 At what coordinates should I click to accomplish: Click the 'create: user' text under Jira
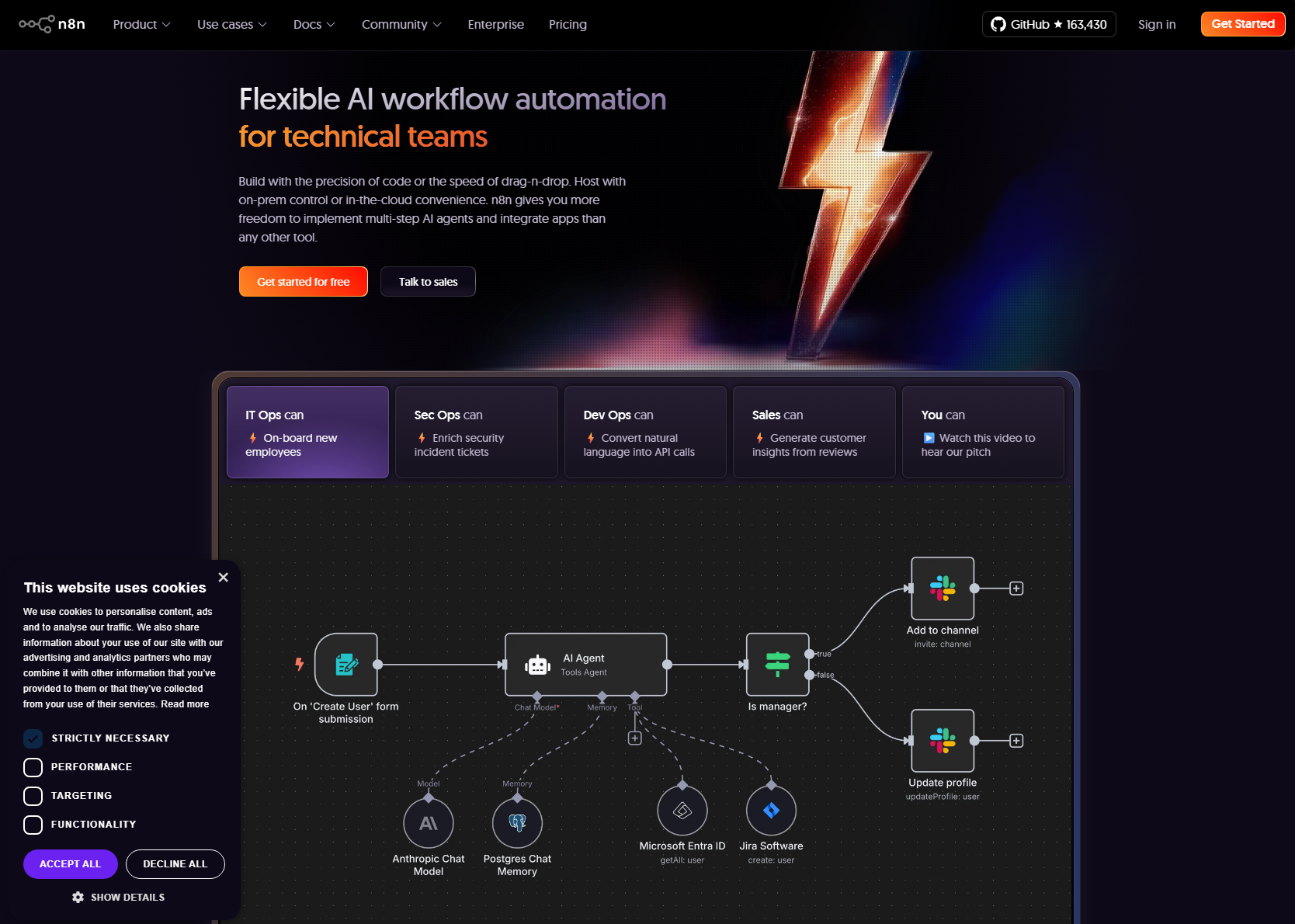point(771,860)
